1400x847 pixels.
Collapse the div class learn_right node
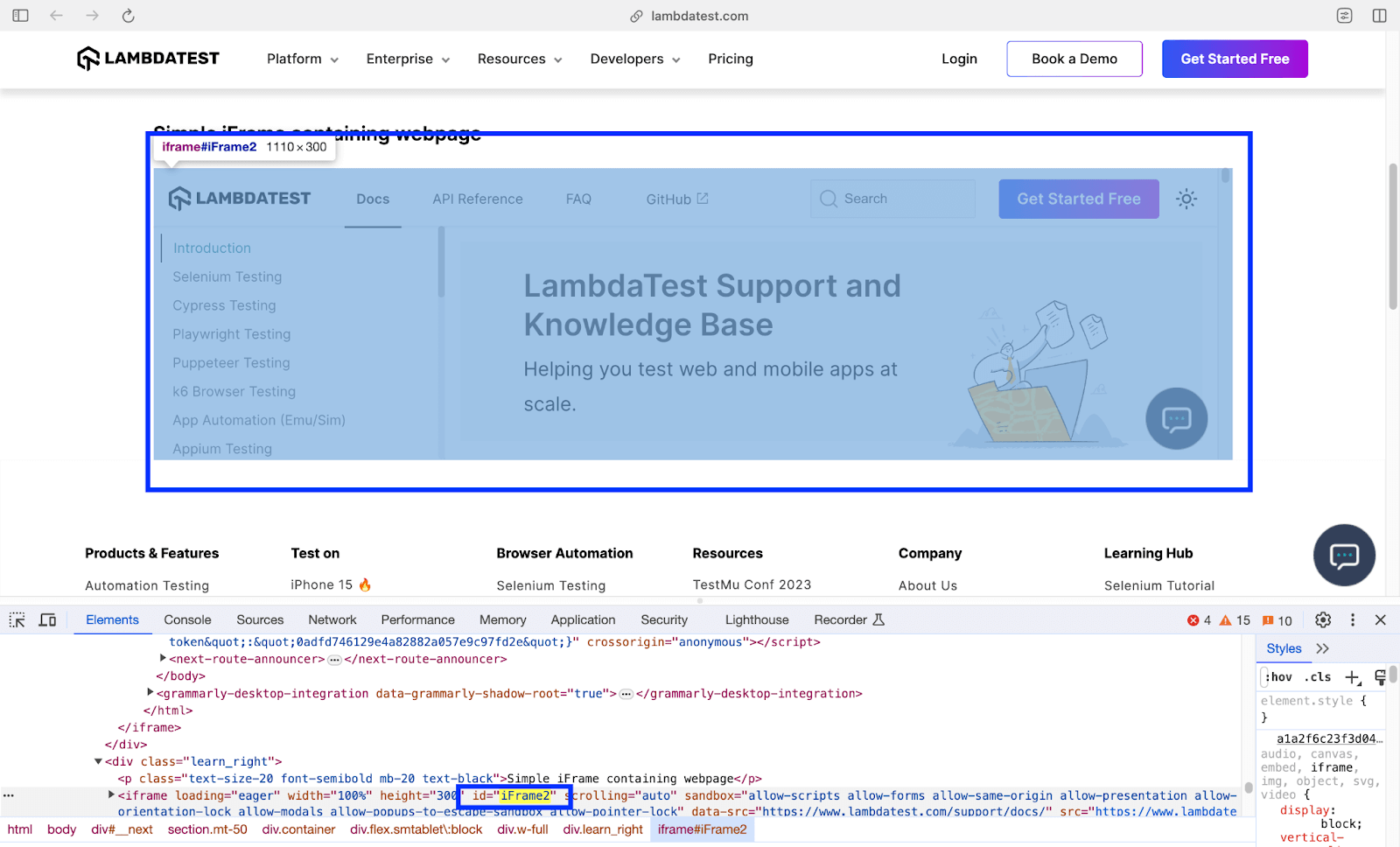pyautogui.click(x=98, y=761)
